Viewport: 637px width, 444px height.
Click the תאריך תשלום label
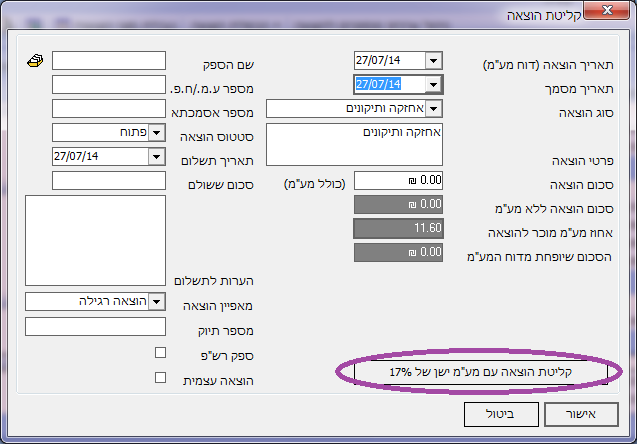pos(217,161)
